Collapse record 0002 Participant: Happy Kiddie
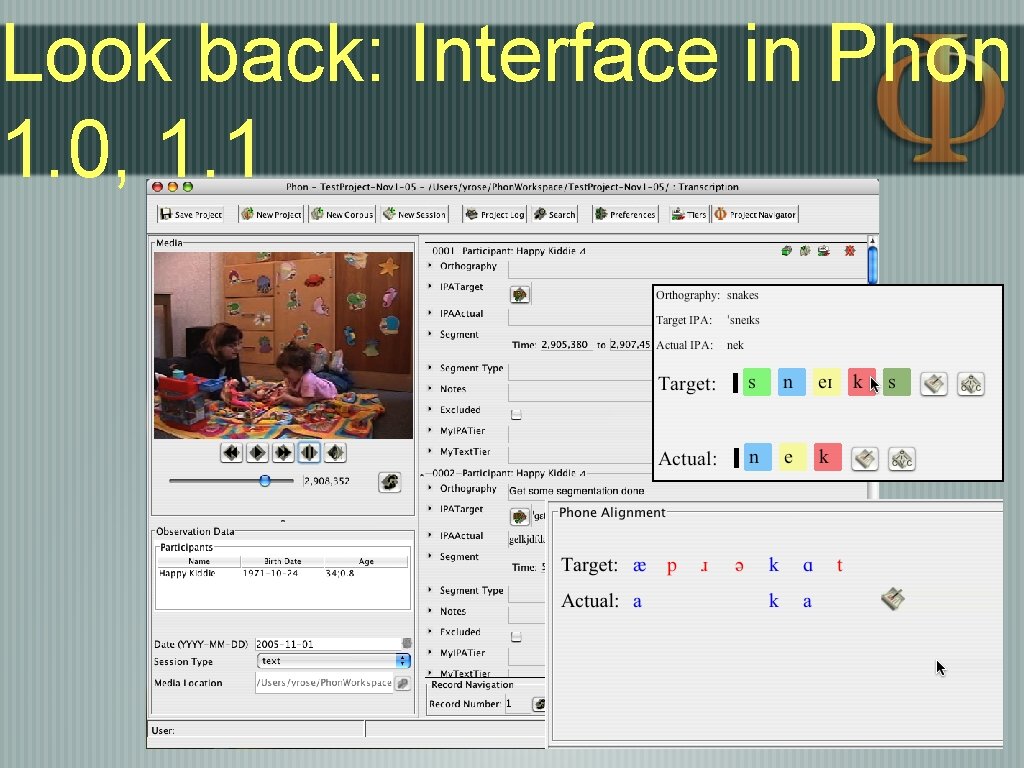1024x768 pixels. coord(423,473)
